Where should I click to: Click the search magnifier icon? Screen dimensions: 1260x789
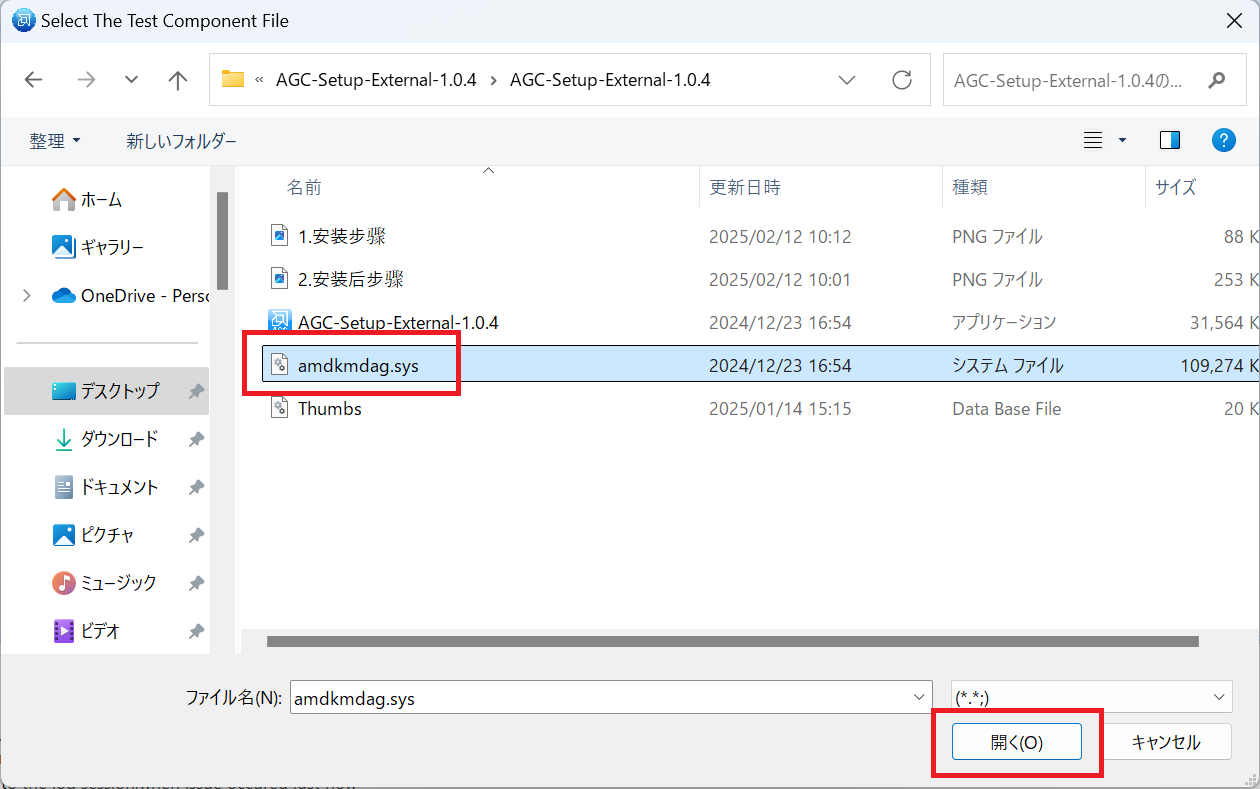coord(1216,80)
